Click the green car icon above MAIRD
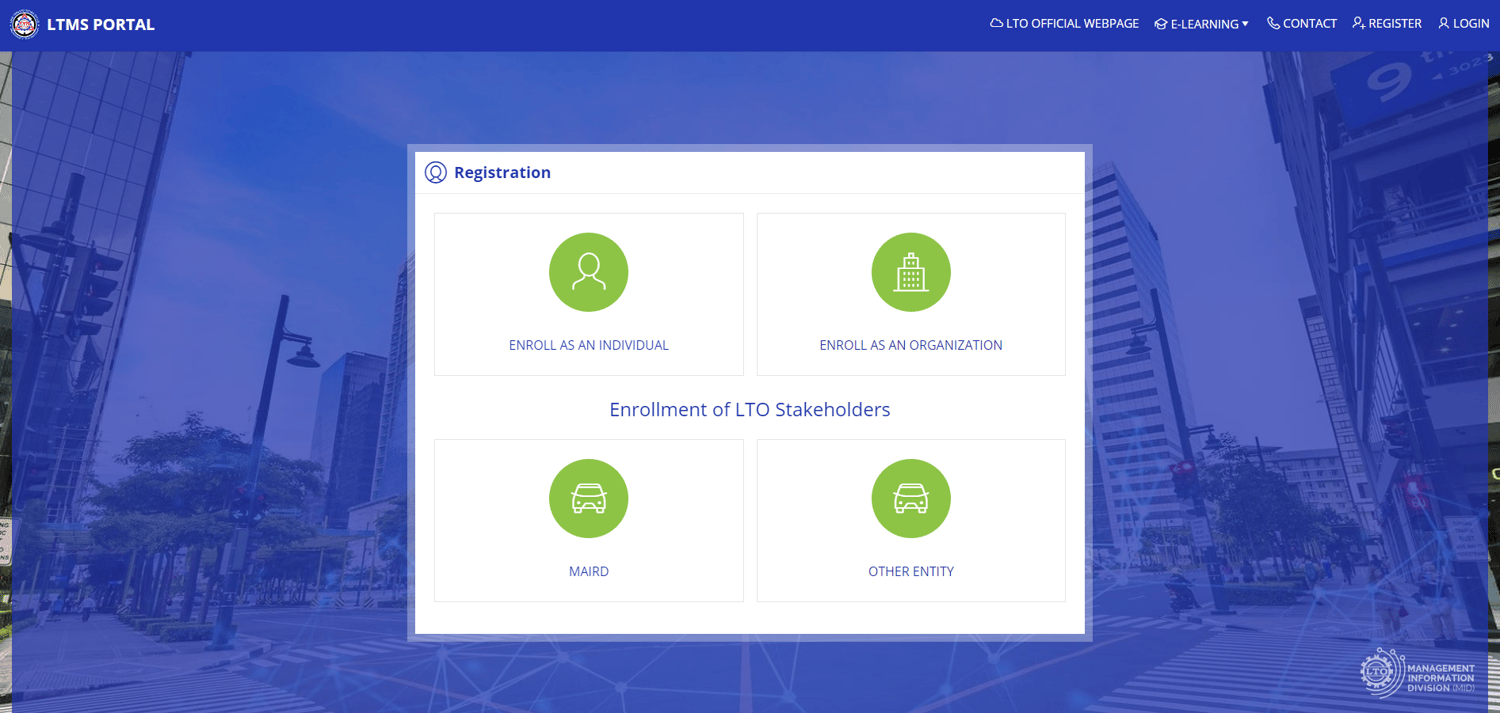 [588, 498]
